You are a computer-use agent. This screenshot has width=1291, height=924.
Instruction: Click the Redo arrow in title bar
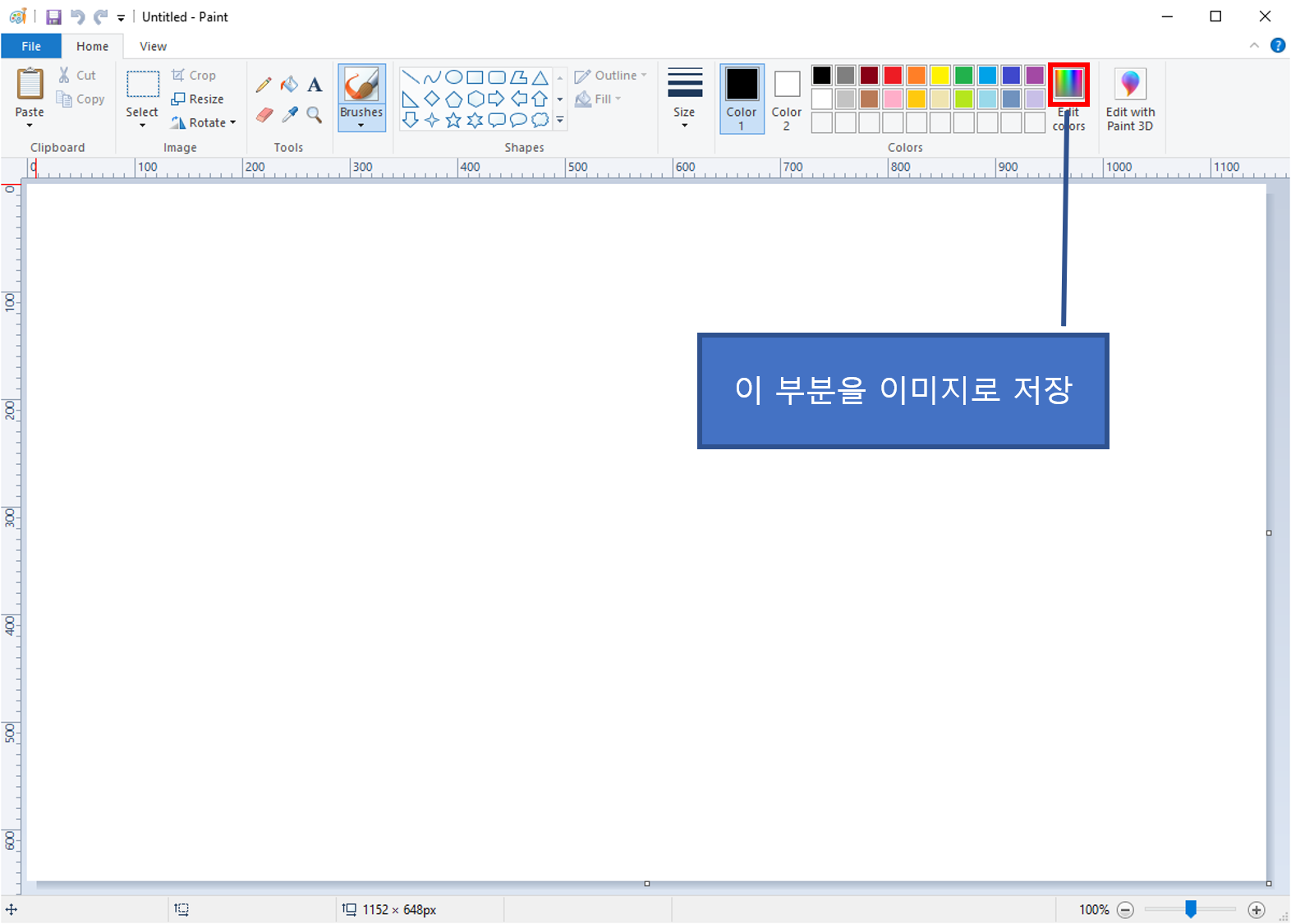click(100, 17)
